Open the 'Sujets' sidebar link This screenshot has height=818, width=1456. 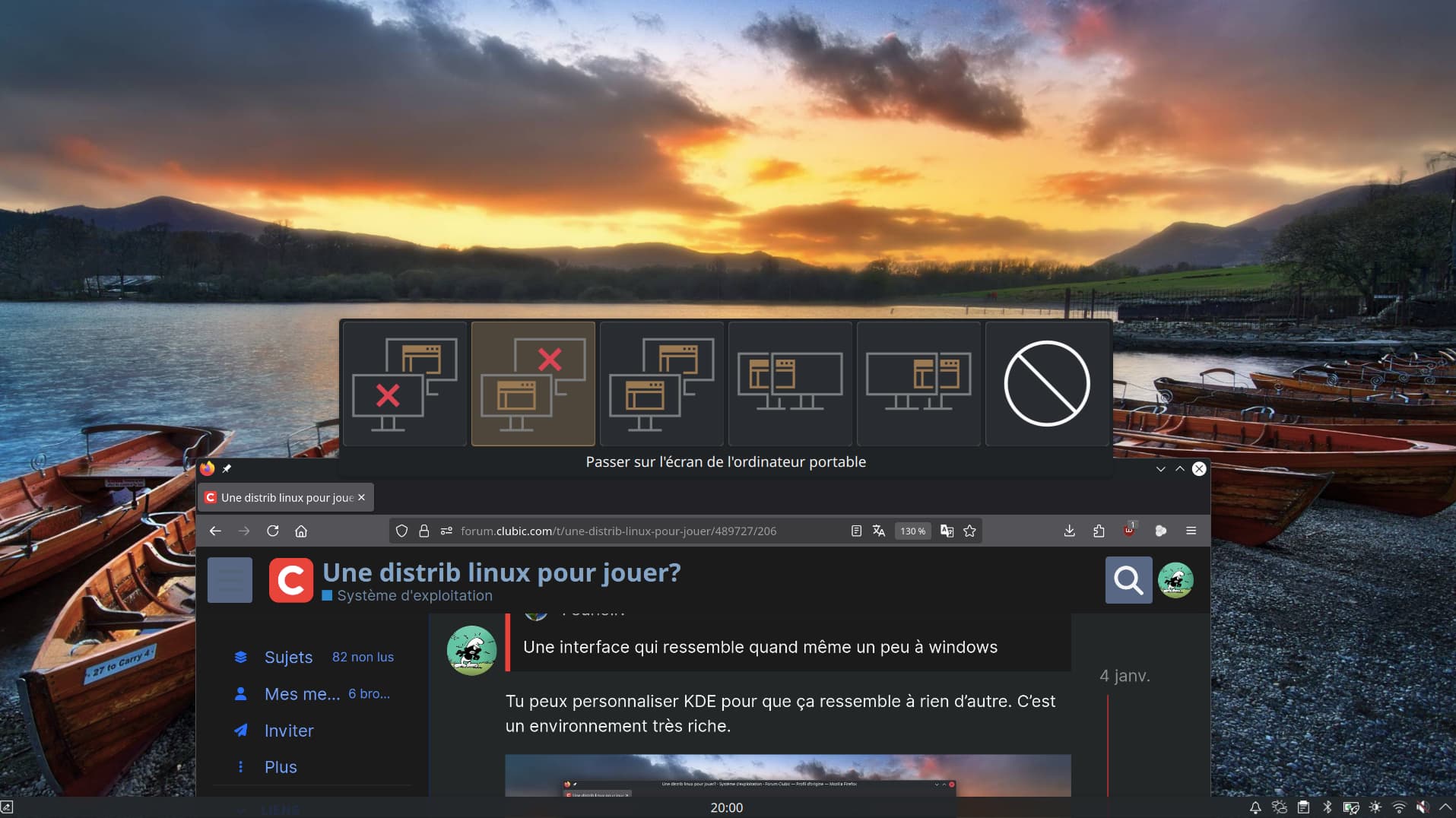point(288,658)
